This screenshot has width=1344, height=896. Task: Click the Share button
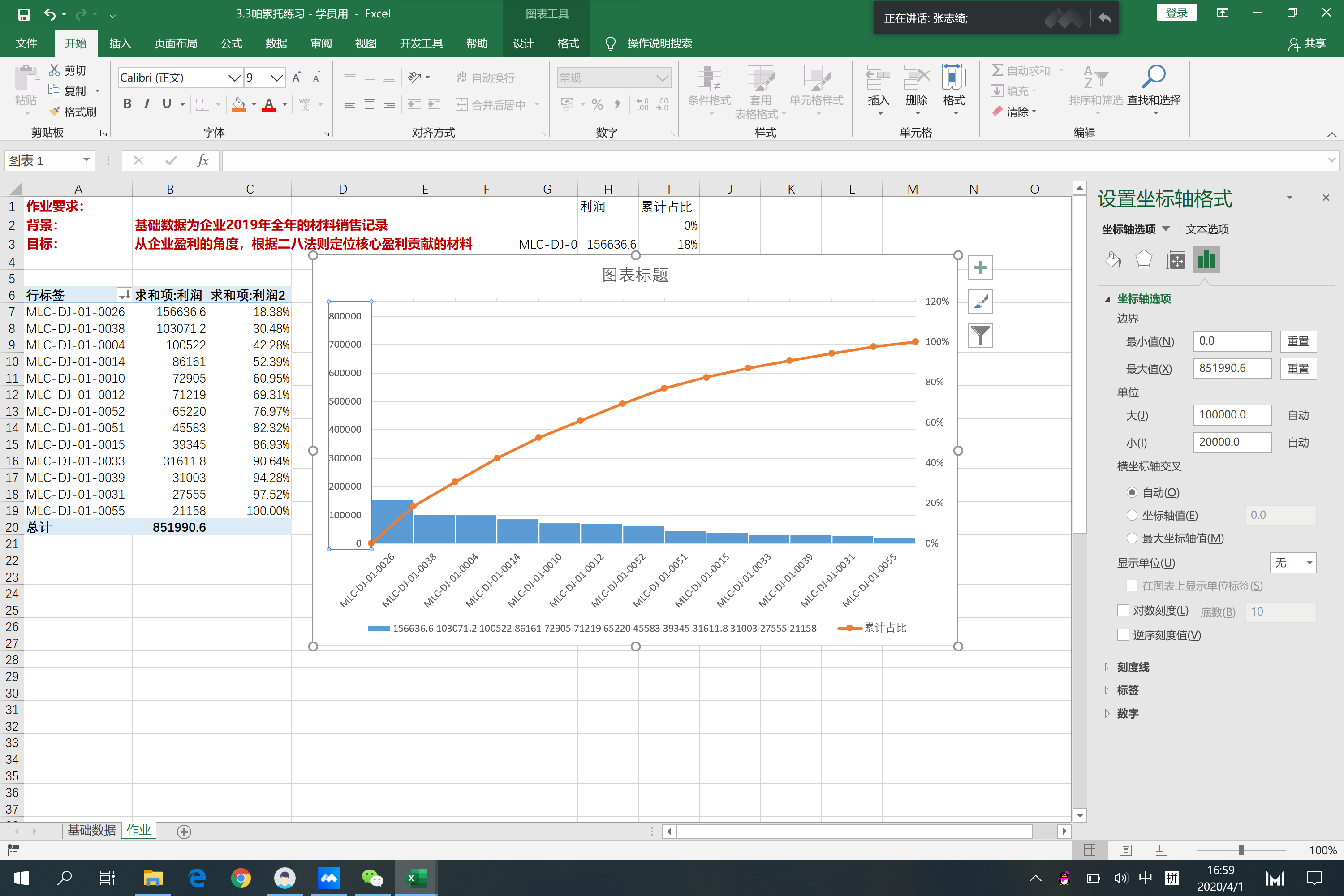(x=1307, y=43)
